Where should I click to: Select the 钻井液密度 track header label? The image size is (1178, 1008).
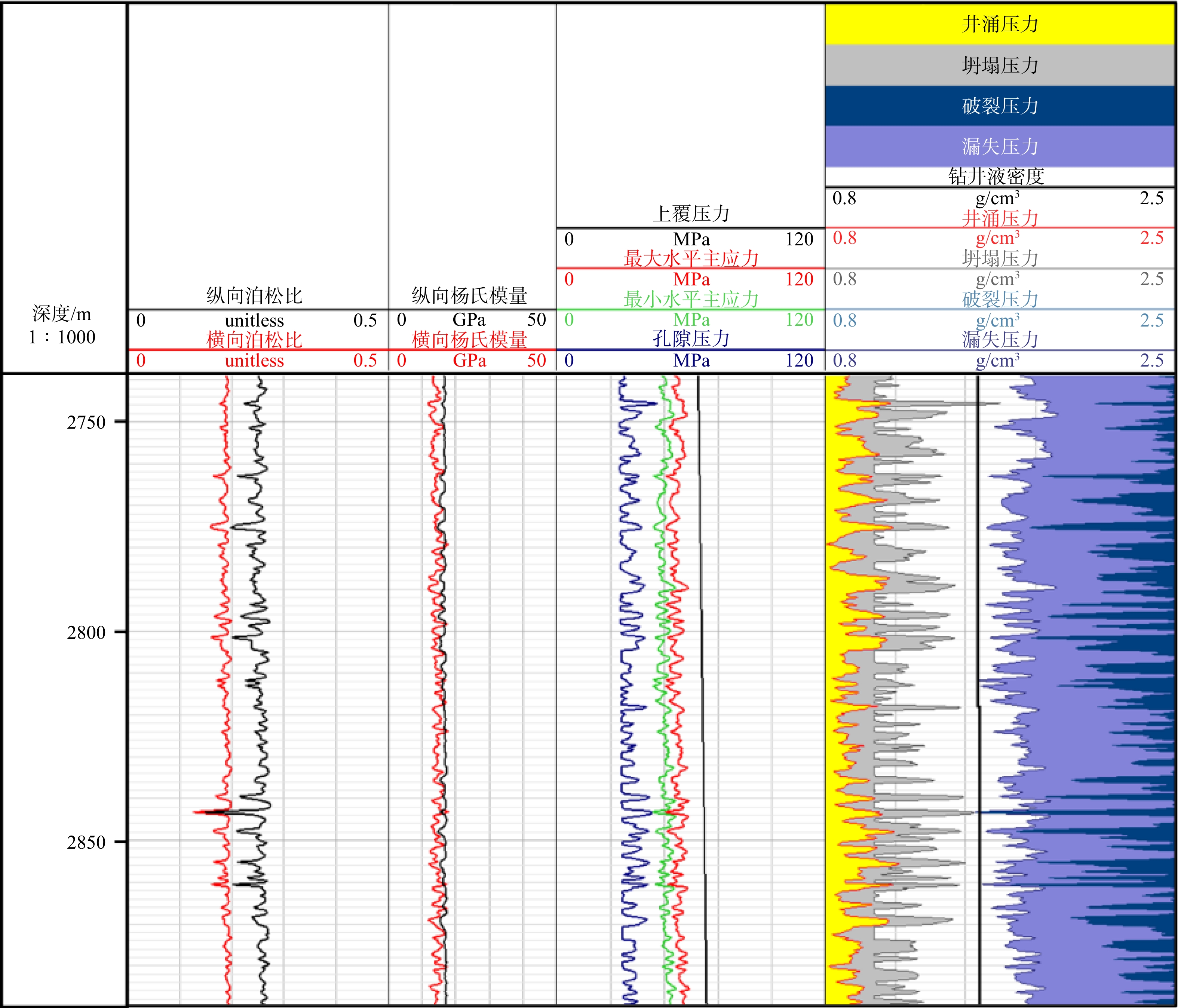[x=996, y=176]
